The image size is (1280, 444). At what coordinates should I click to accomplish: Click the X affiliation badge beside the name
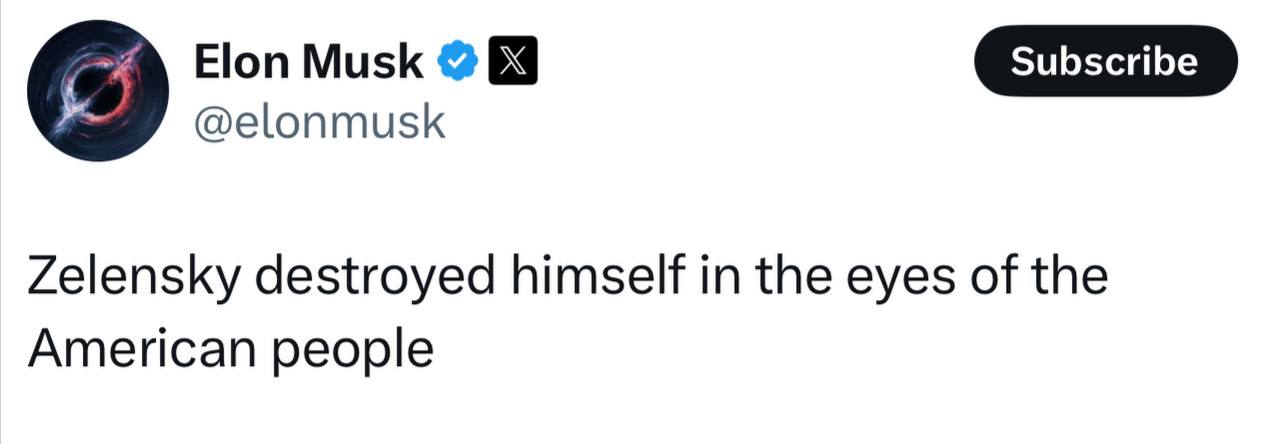point(507,63)
